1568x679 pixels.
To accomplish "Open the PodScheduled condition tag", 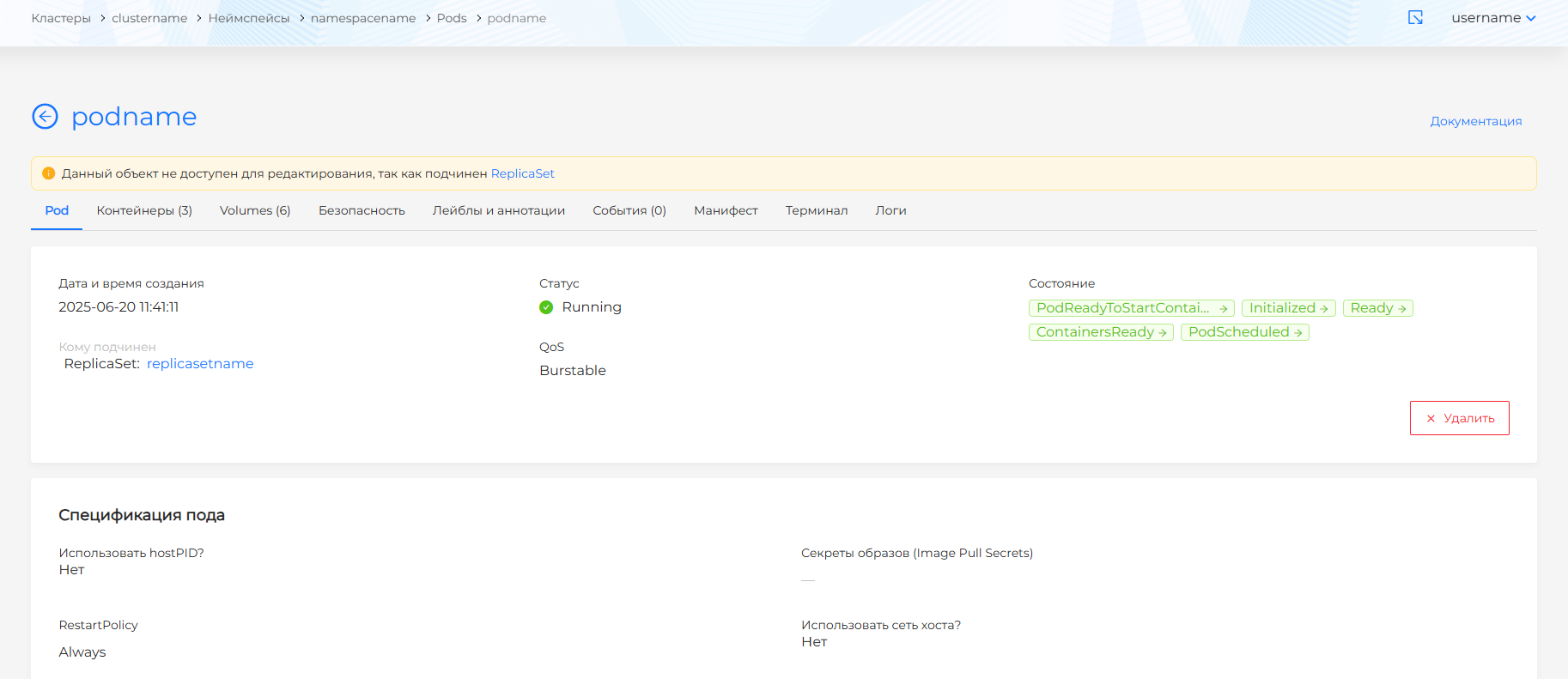I will [x=1244, y=332].
